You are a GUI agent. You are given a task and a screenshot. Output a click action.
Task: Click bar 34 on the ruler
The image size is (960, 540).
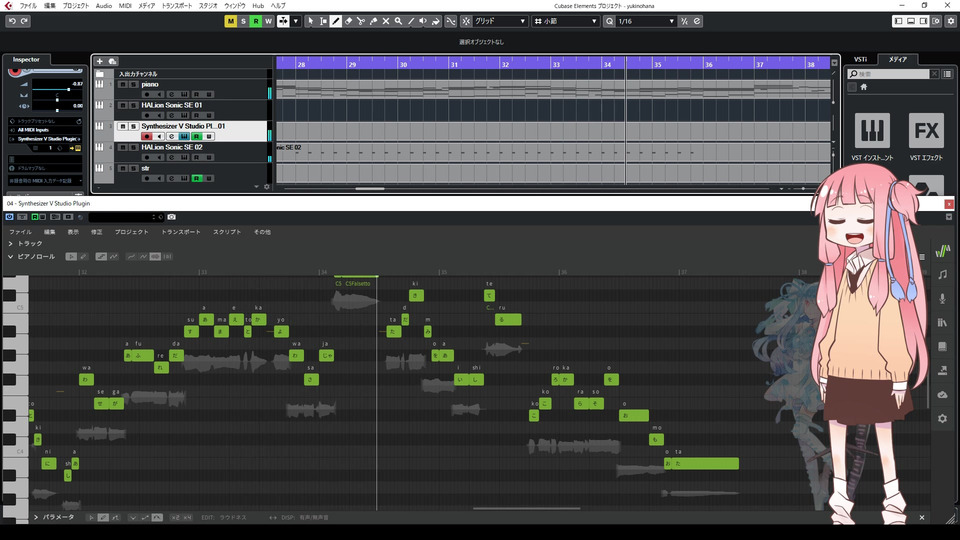coord(607,64)
